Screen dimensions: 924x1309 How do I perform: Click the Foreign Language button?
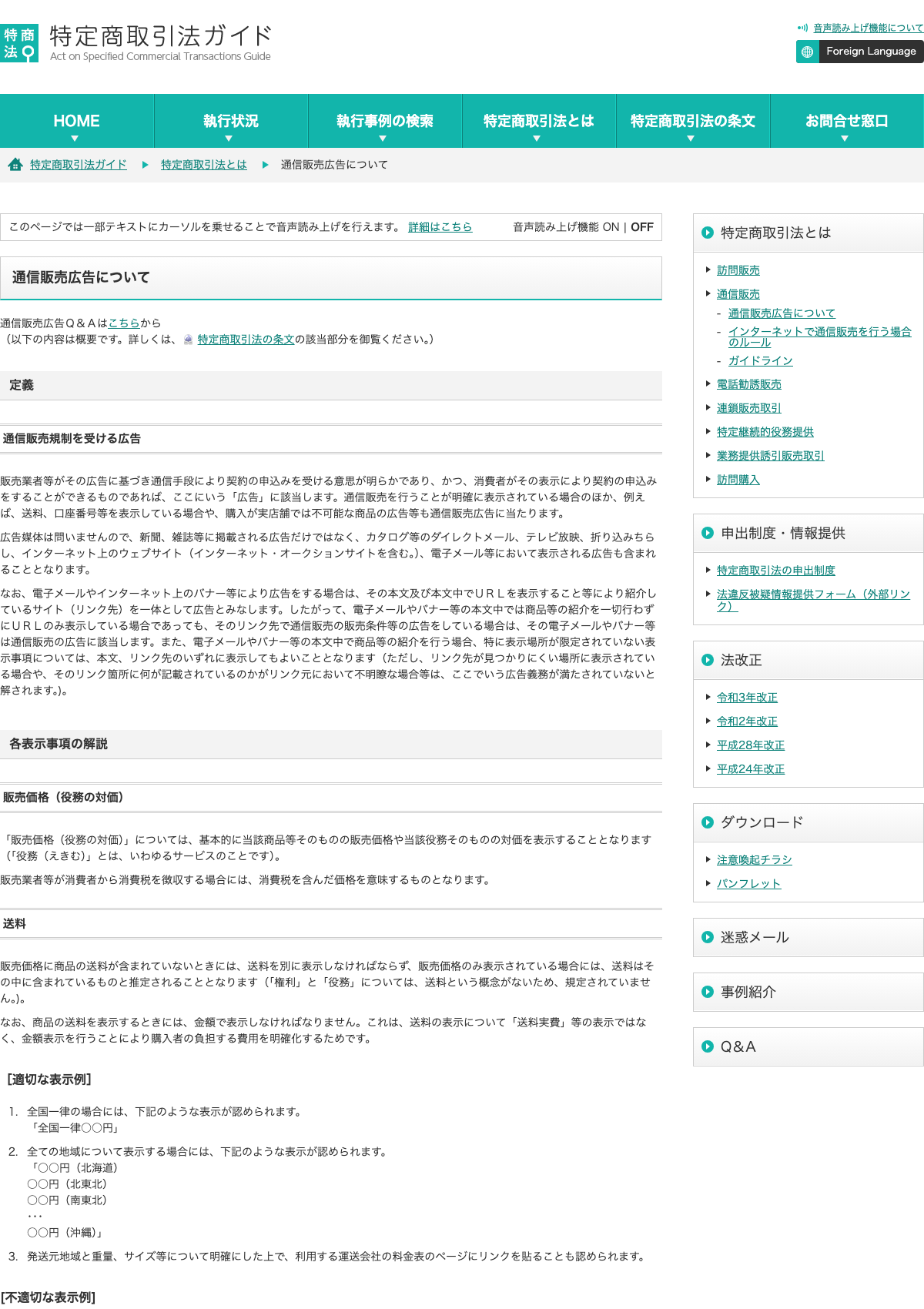860,52
